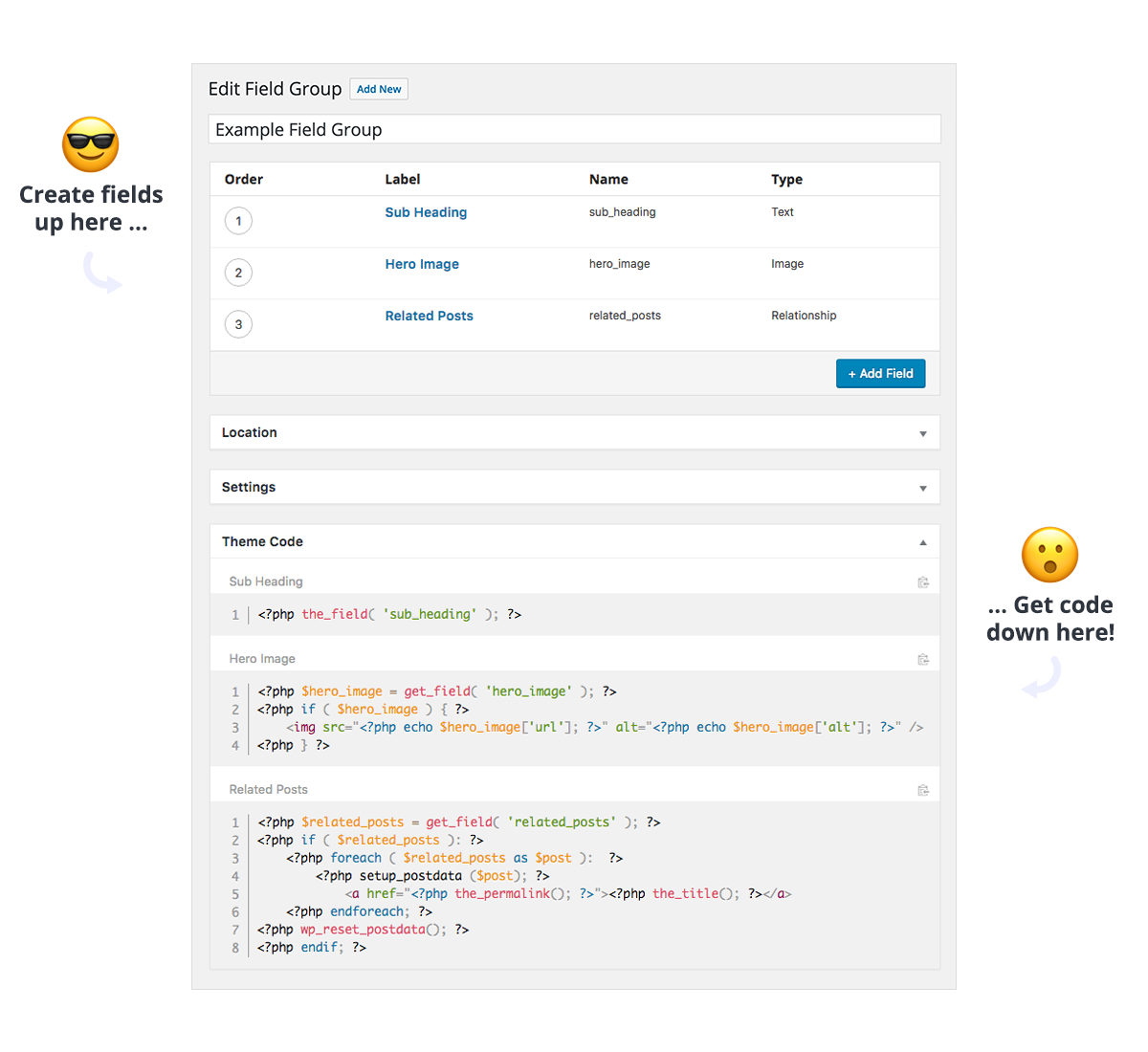
Task: Click the Related Posts code section title
Action: click(269, 790)
